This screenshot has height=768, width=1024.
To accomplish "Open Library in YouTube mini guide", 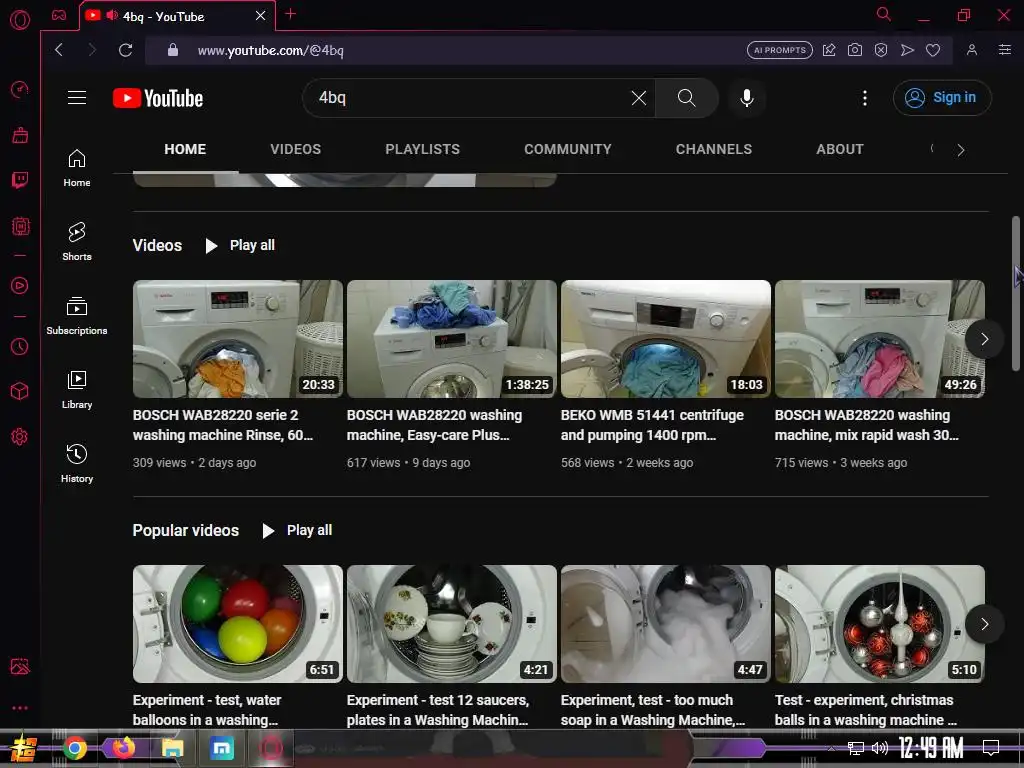I will coord(77,390).
